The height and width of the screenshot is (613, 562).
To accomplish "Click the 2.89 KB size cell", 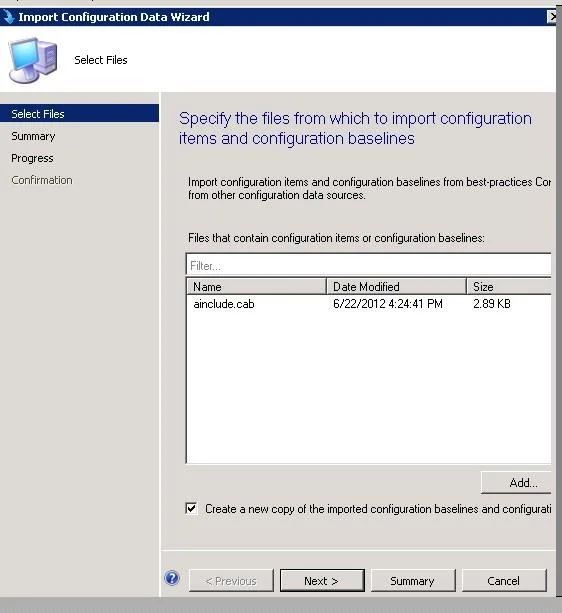I will [x=492, y=304].
